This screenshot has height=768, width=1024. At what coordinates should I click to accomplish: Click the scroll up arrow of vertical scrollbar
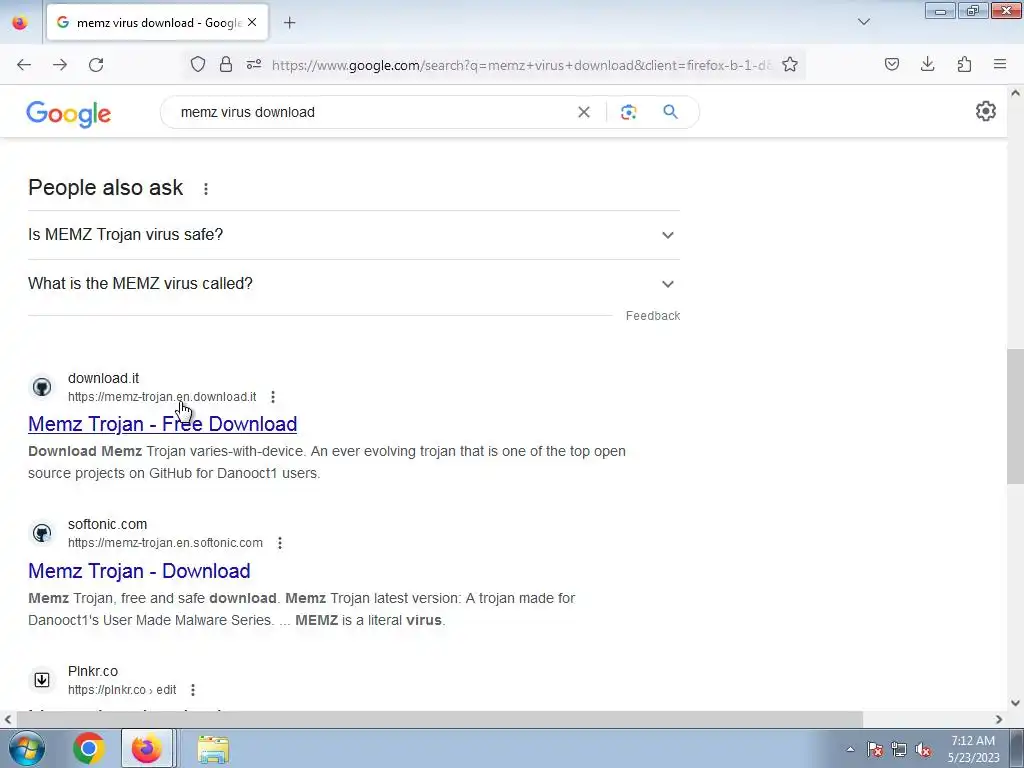(1015, 93)
